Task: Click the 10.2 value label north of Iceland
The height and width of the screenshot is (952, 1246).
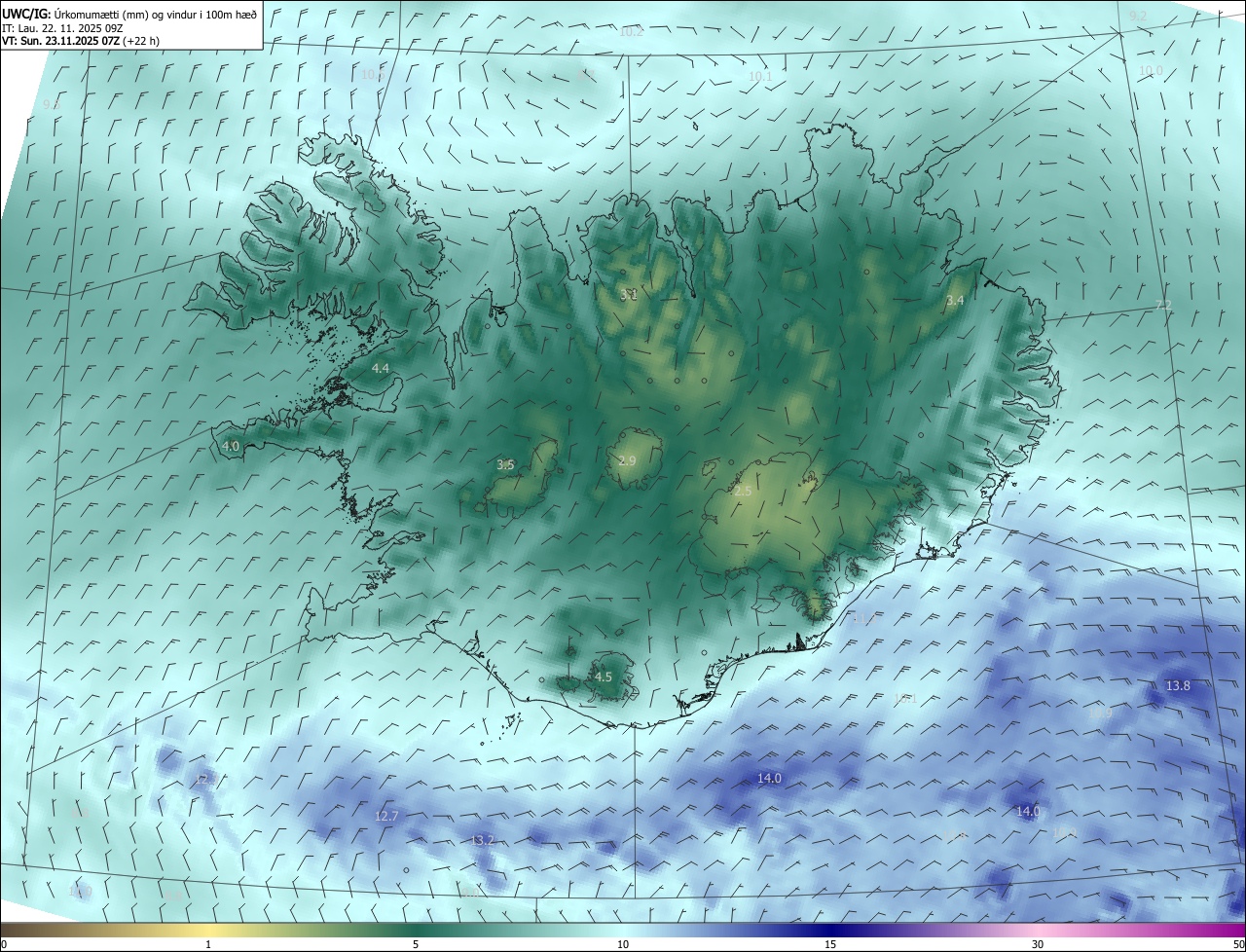Action: 632,32
